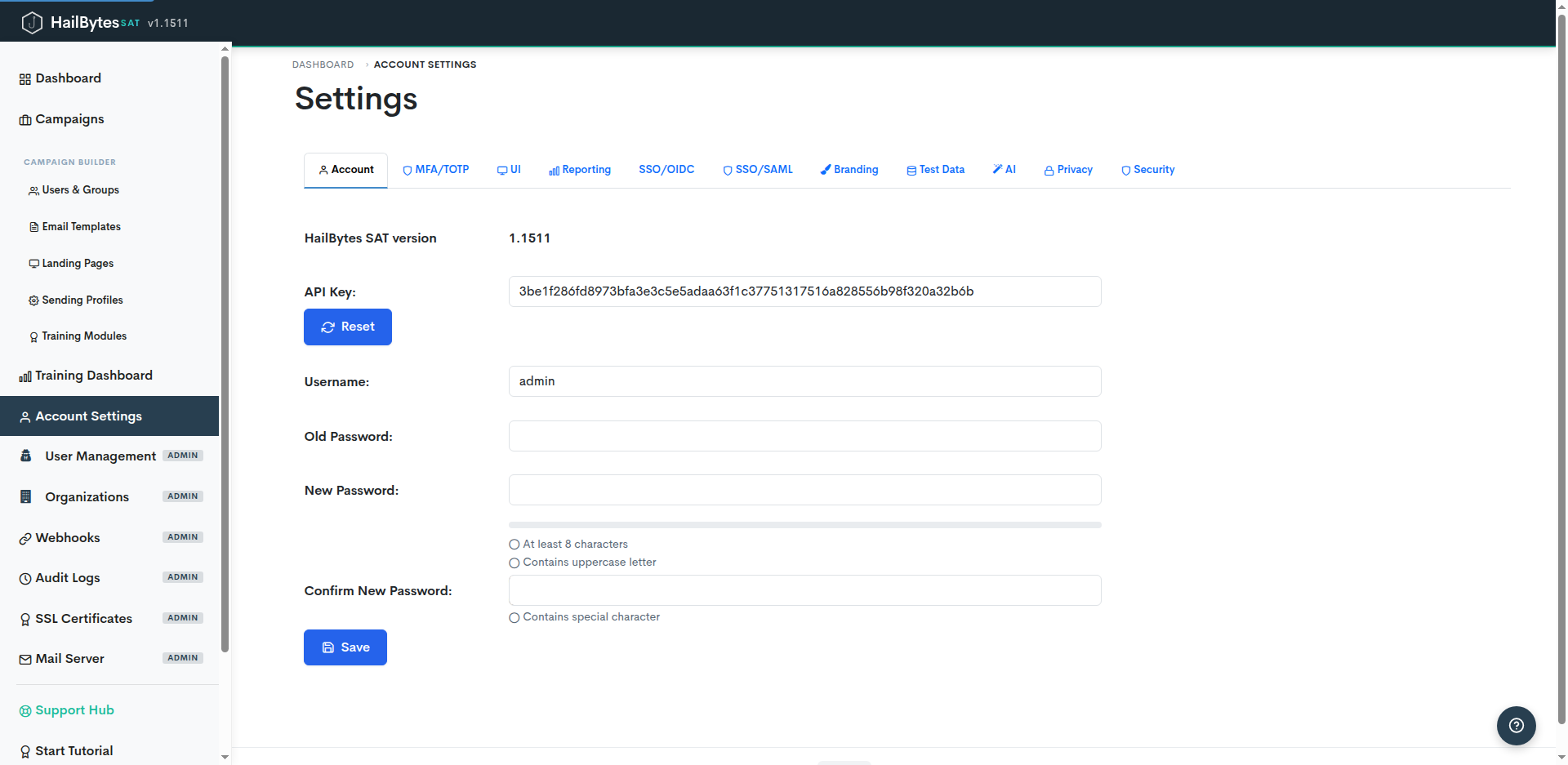Click the ADMIN badge beside Mail Server
Viewport: 1568px width, 765px height.
click(183, 658)
